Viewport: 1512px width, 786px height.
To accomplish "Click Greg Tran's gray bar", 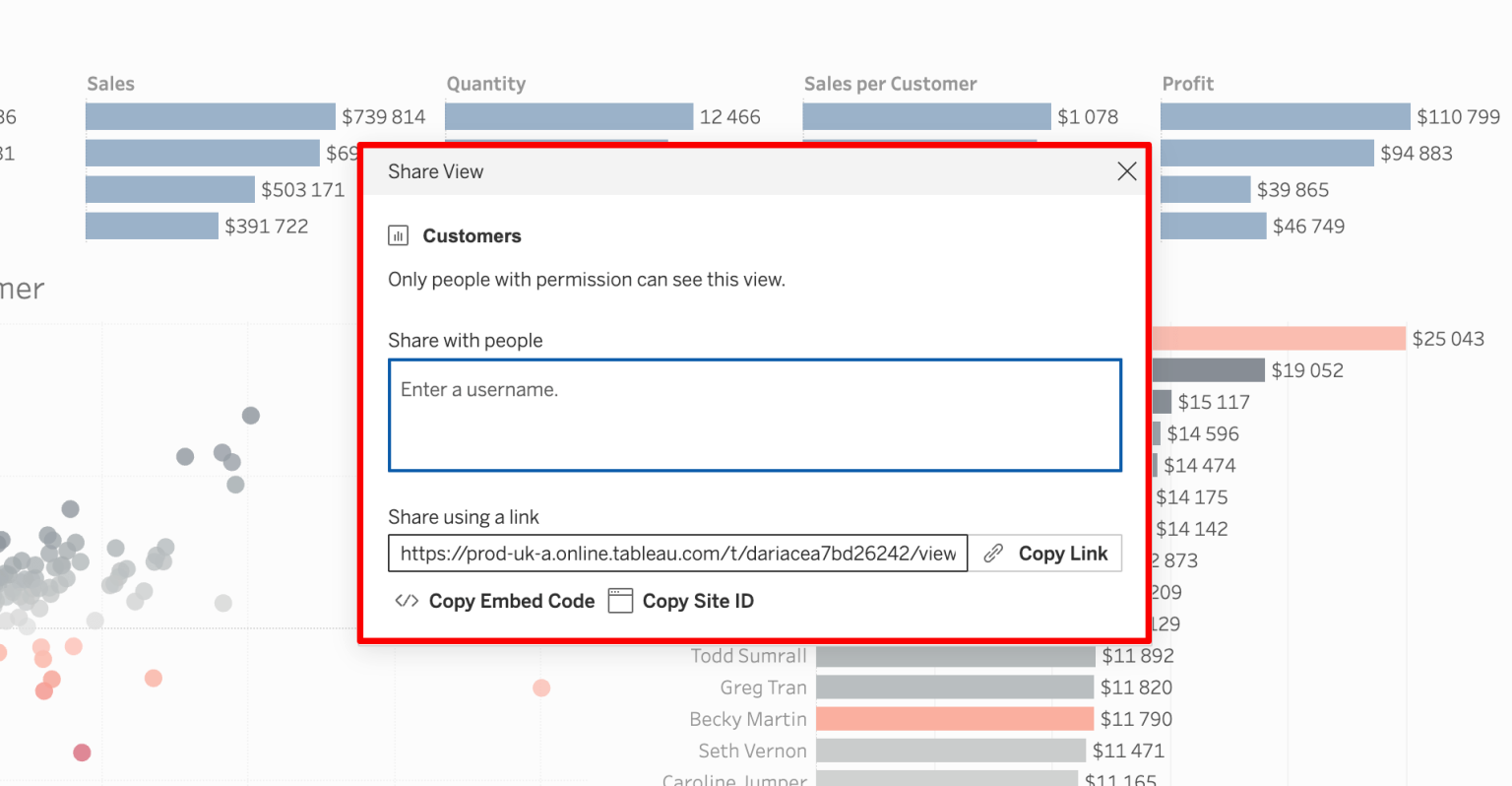I will point(955,687).
